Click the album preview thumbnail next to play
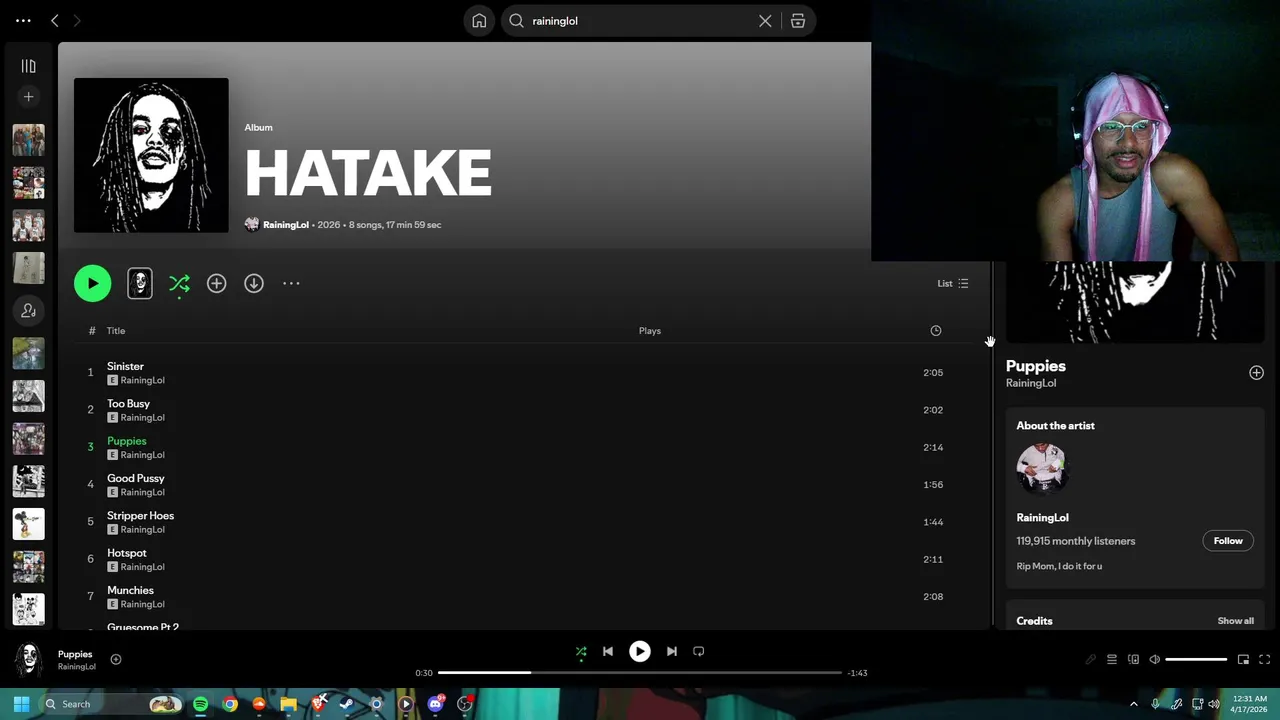 point(140,283)
